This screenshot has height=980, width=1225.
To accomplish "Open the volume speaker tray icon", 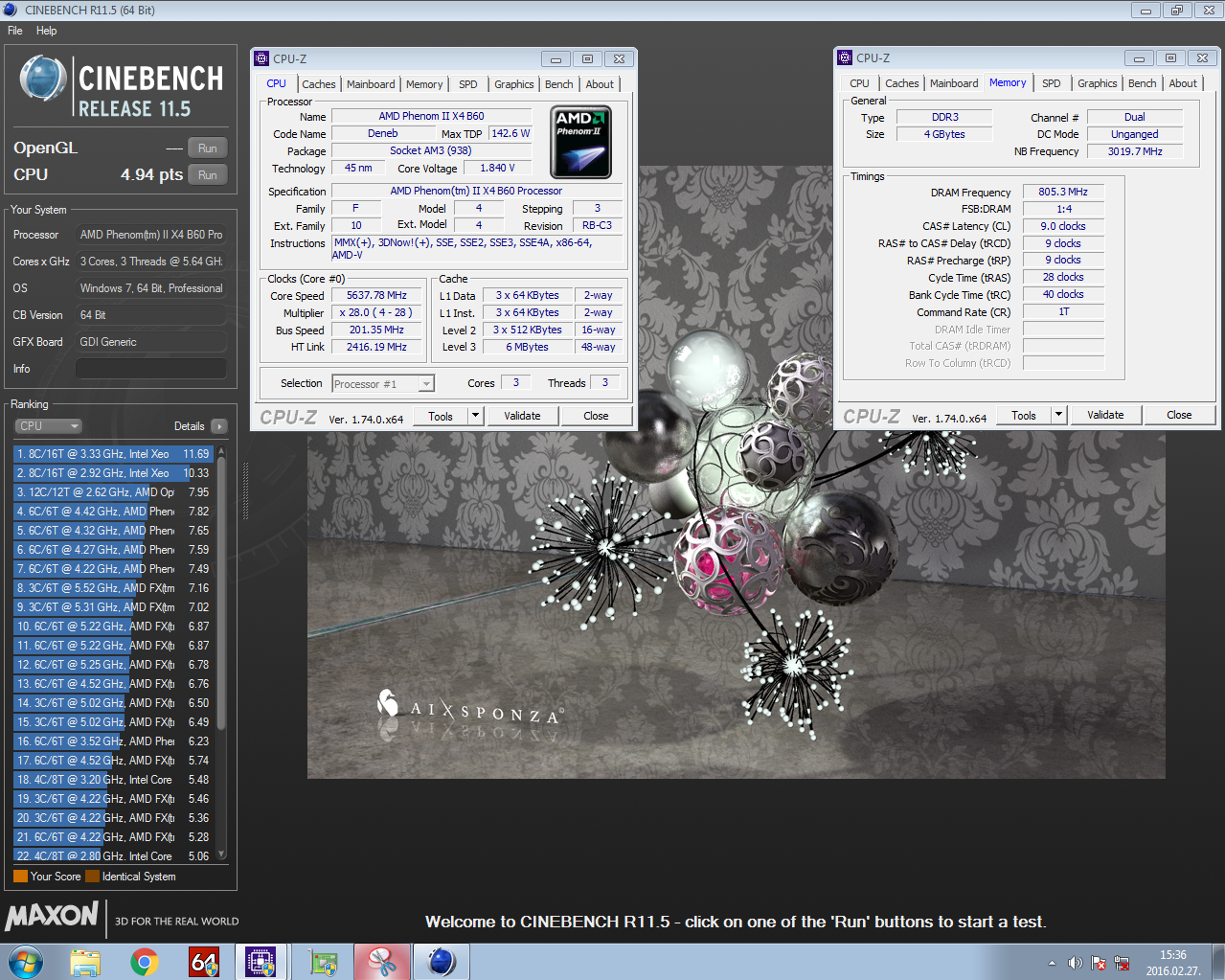I will tap(1075, 963).
